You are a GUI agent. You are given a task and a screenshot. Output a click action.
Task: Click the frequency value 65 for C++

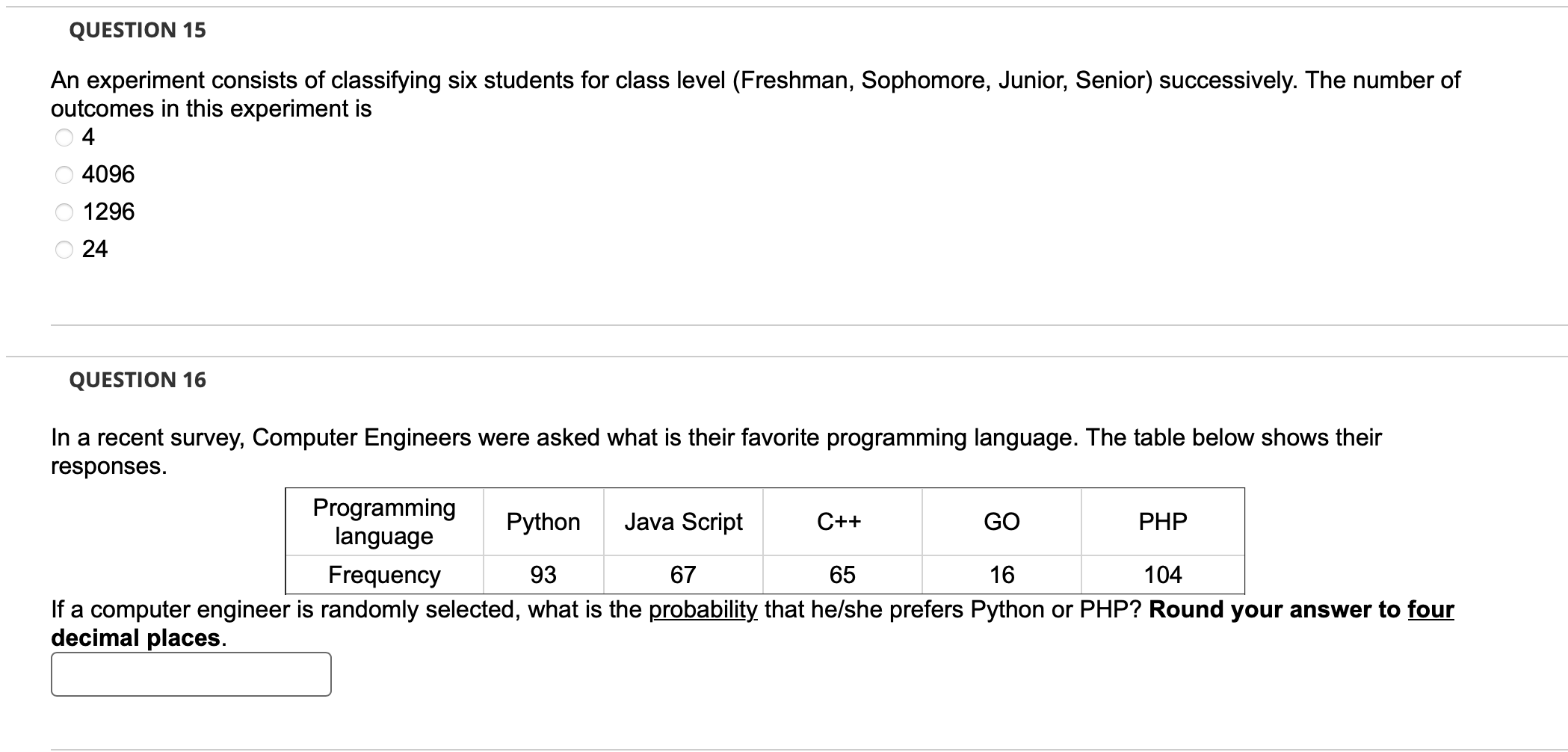click(840, 574)
